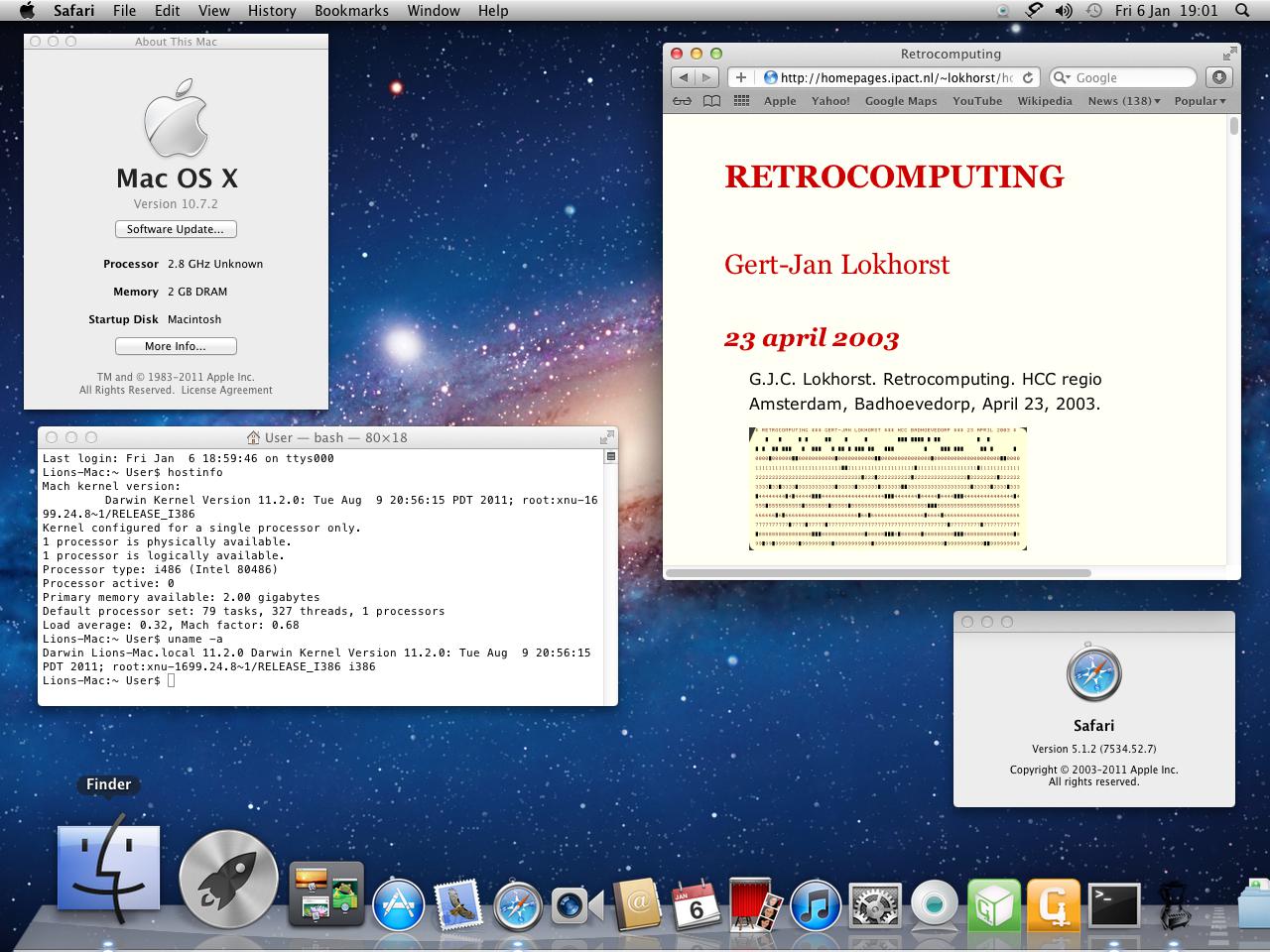Go back in Safari history

(683, 77)
